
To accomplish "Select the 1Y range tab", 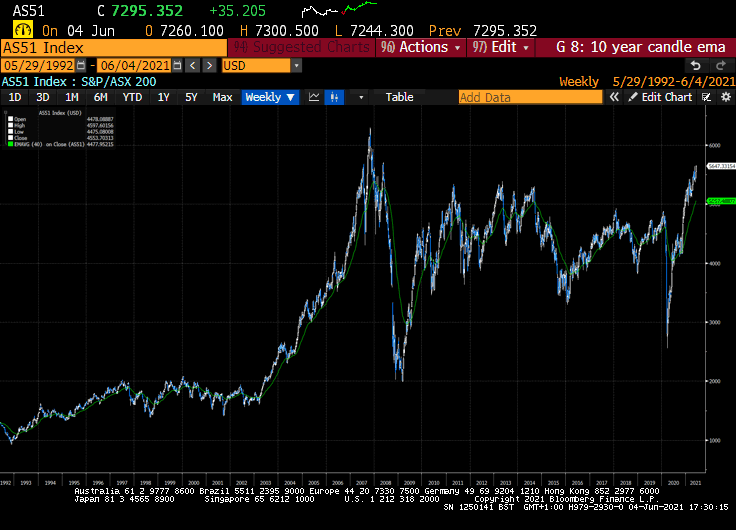I will click(163, 97).
